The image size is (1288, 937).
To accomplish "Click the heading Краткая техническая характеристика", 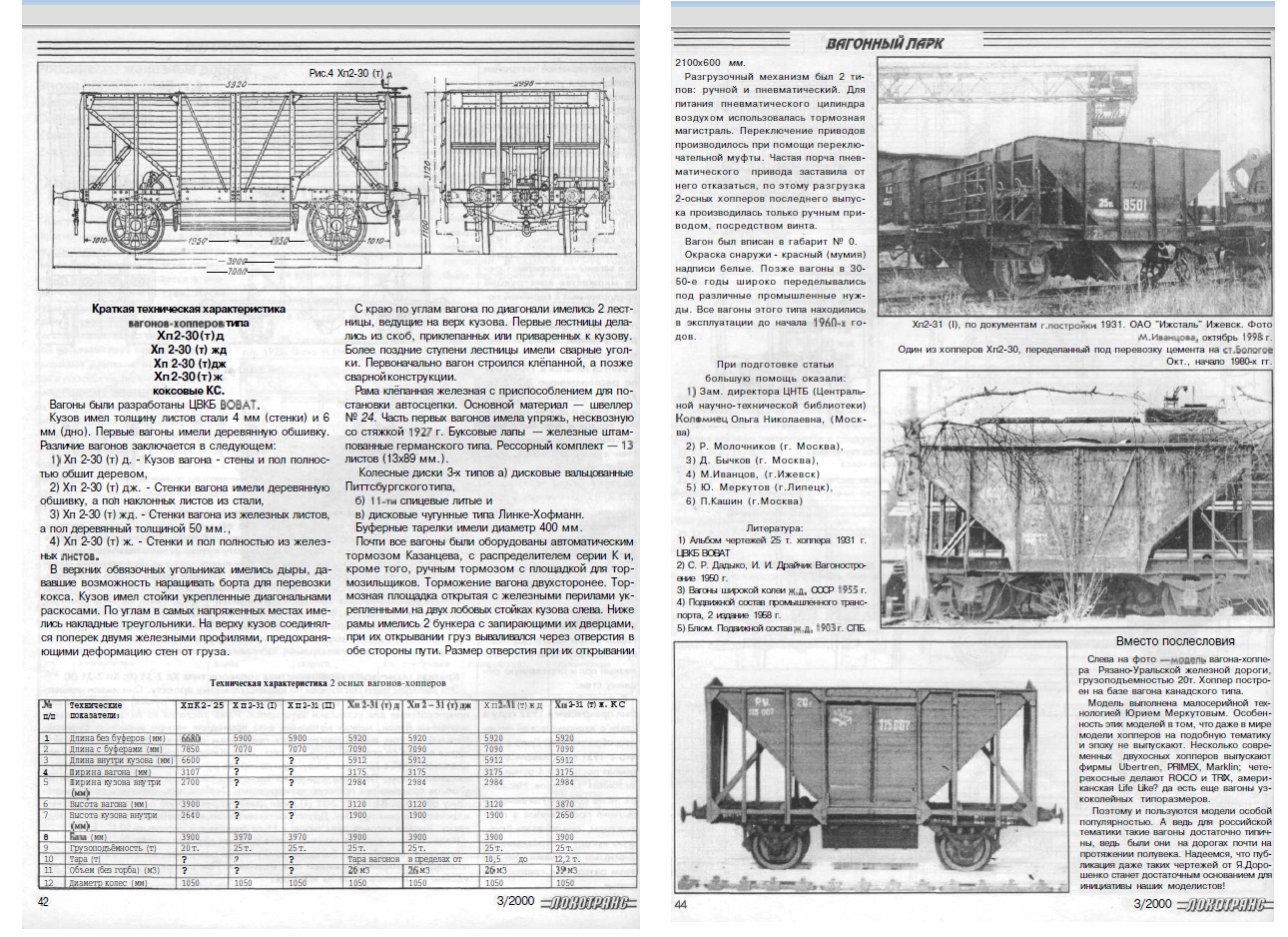I will click(x=188, y=310).
